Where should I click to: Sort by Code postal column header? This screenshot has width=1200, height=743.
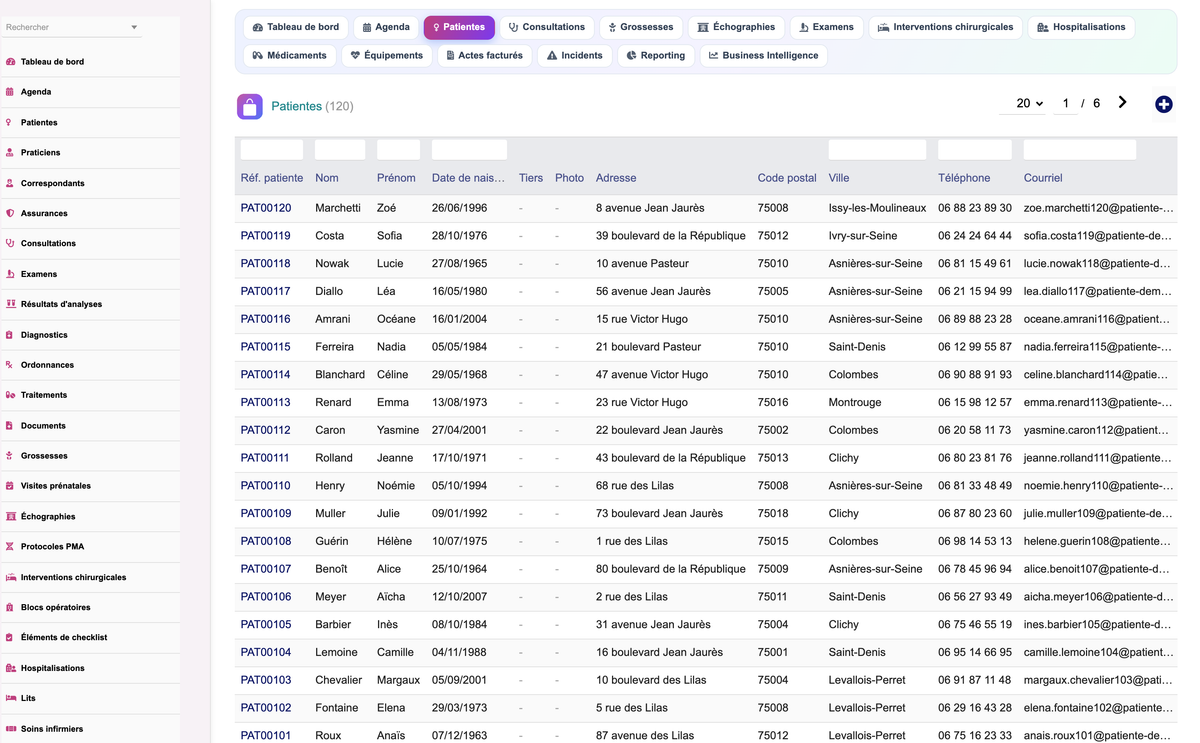point(787,178)
